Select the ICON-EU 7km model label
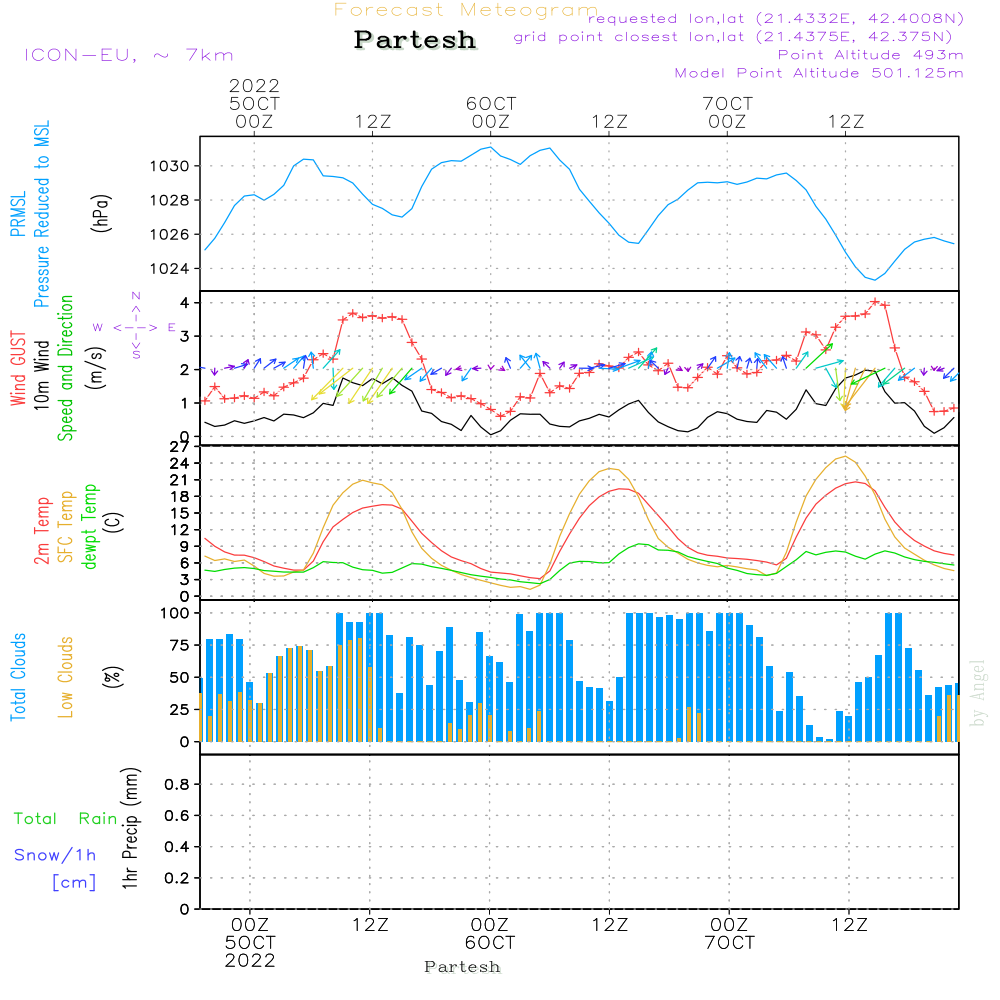 coord(129,55)
